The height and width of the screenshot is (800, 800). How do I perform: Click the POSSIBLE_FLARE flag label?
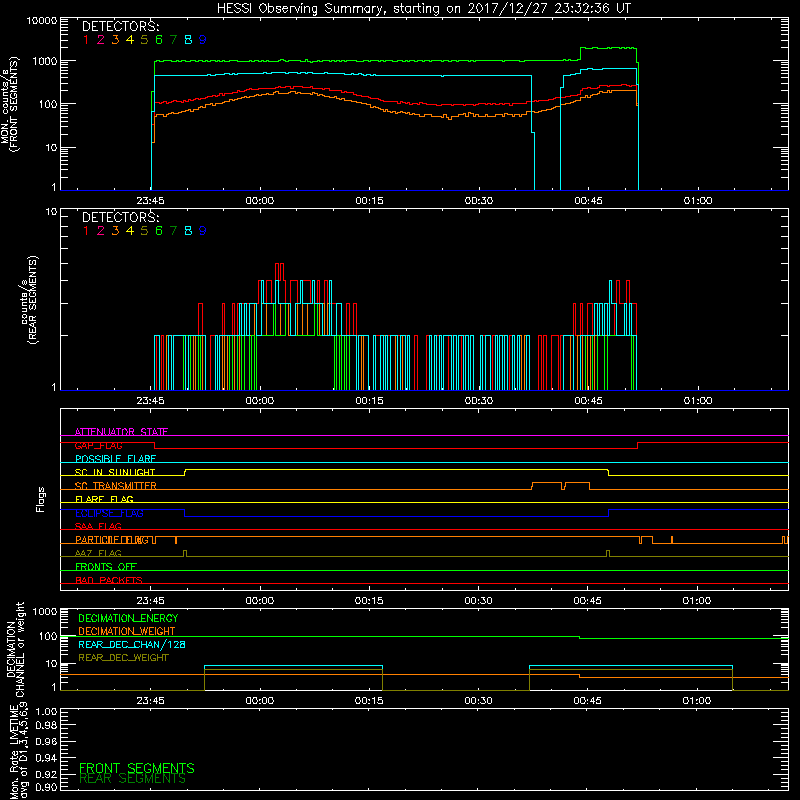click(x=115, y=459)
